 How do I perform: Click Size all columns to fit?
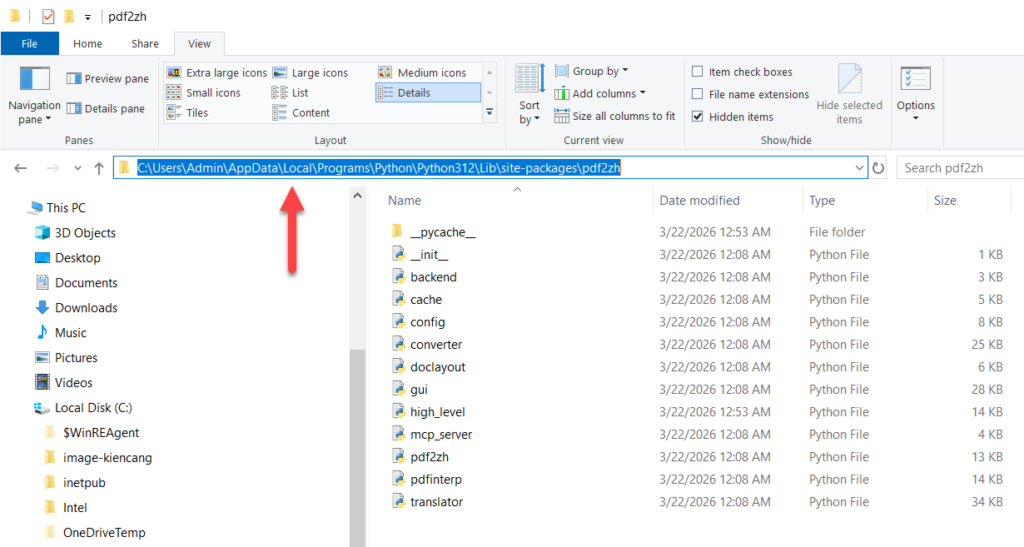pyautogui.click(x=613, y=116)
